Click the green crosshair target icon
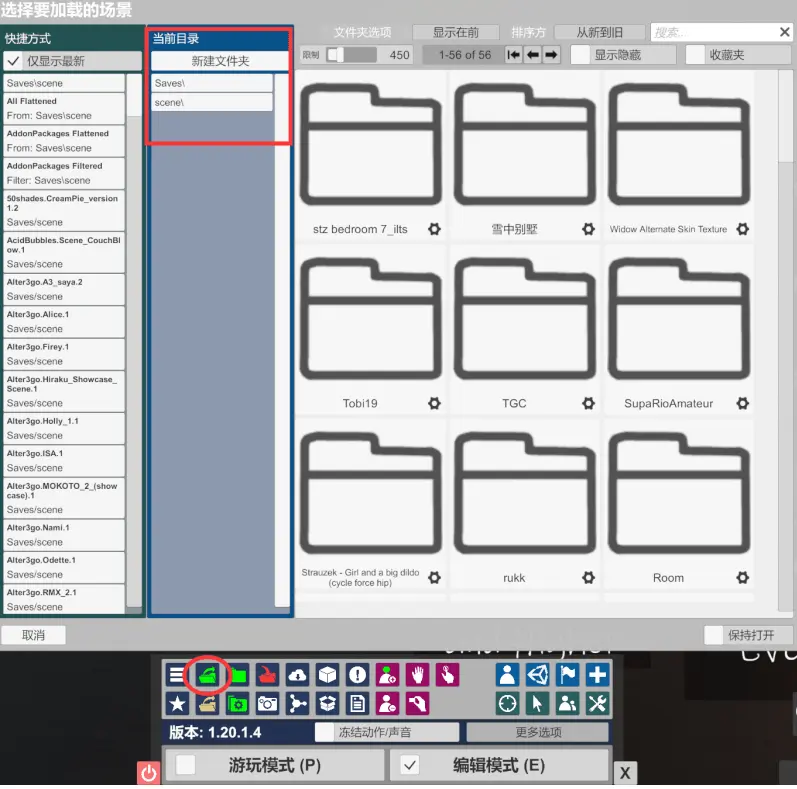Viewport: 797px width, 789px height. coord(507,704)
